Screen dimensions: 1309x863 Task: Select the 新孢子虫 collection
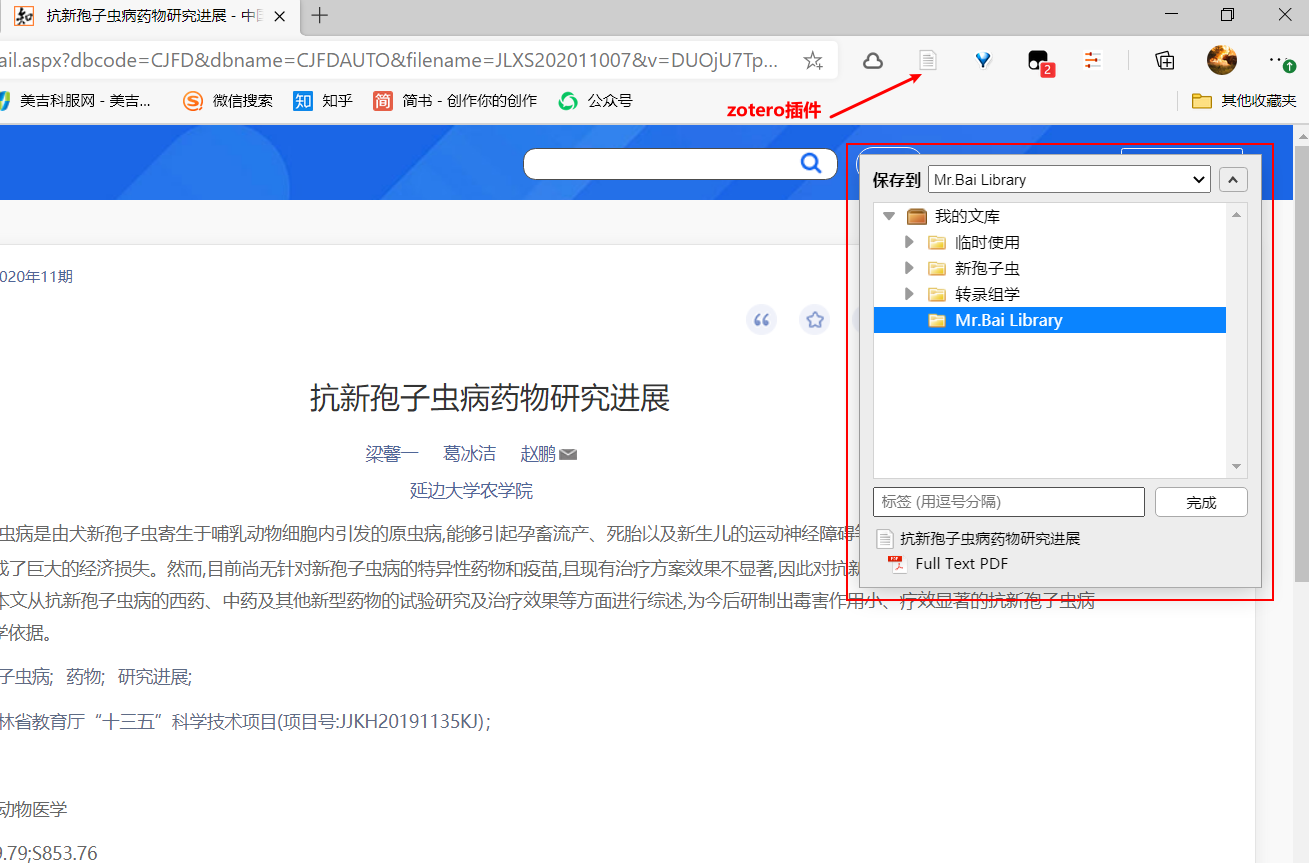coord(987,268)
